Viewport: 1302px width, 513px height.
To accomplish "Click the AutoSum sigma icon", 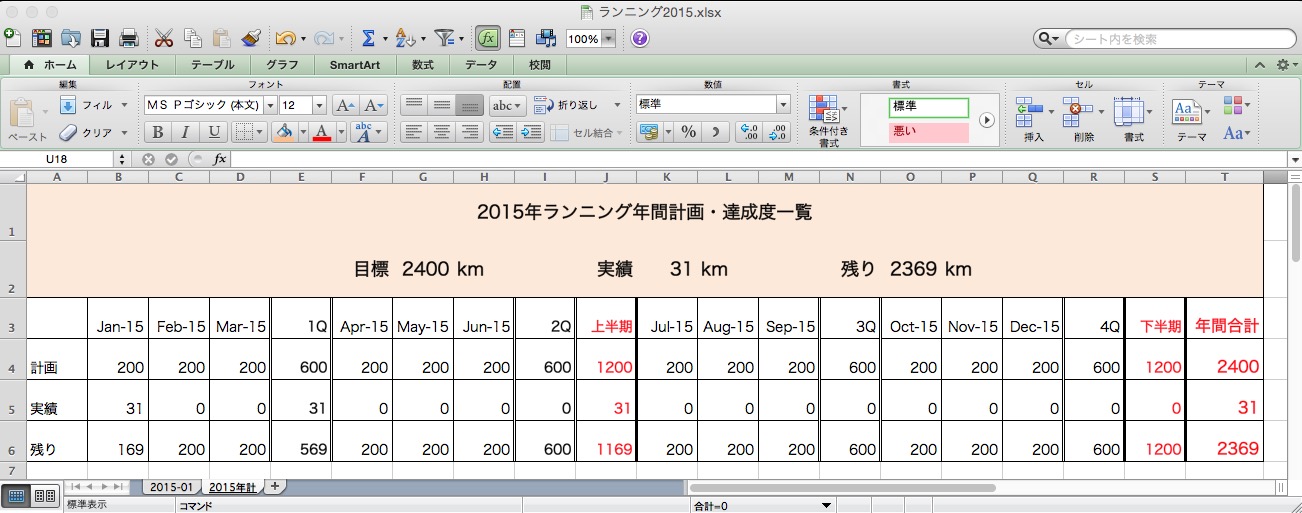I will tap(368, 39).
